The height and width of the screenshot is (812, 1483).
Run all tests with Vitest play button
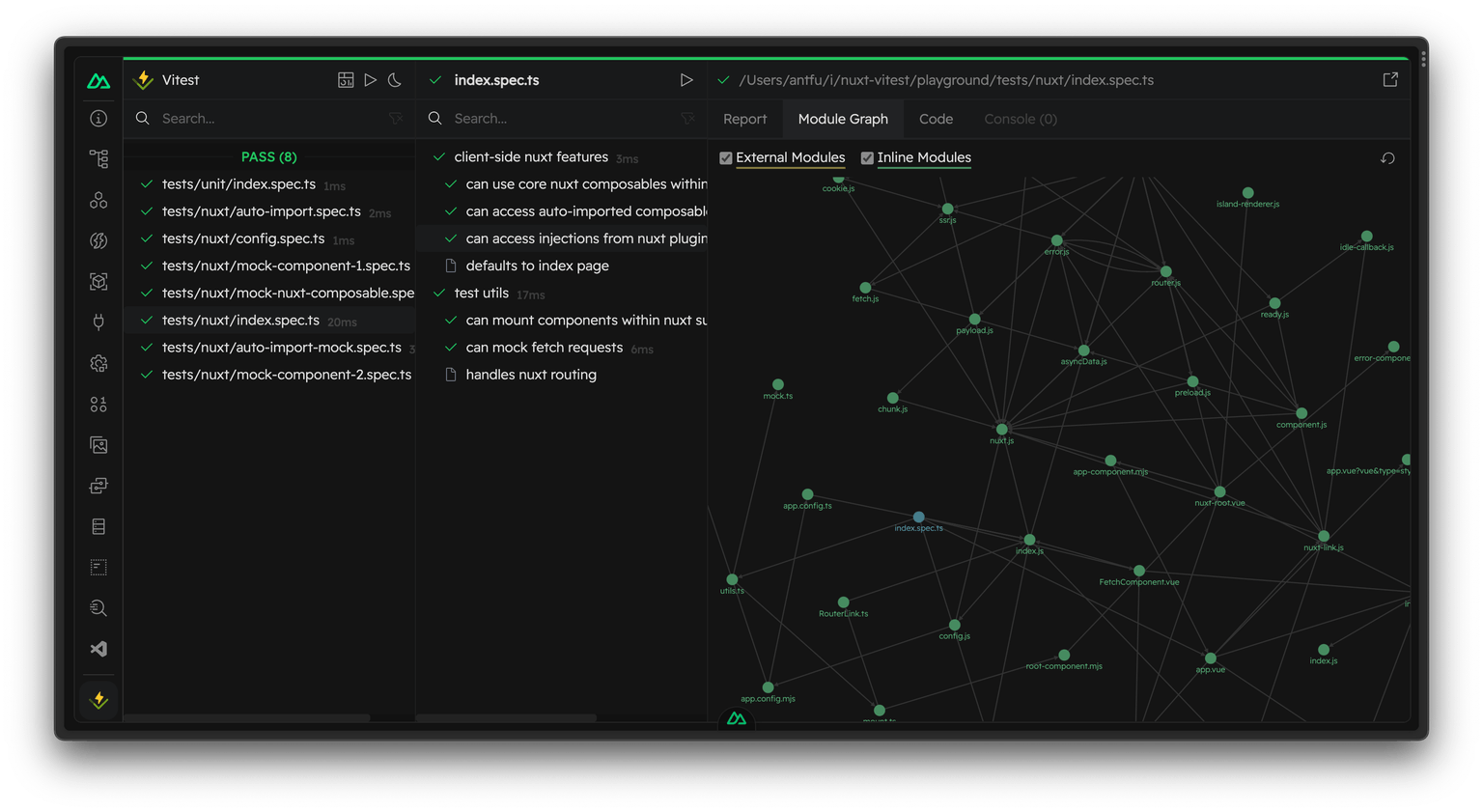371,80
